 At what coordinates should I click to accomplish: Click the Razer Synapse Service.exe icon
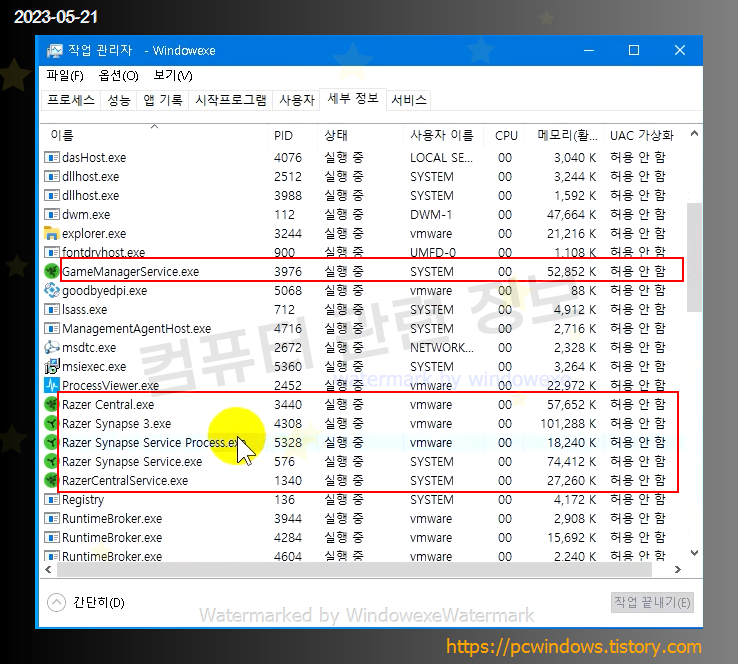pos(51,461)
